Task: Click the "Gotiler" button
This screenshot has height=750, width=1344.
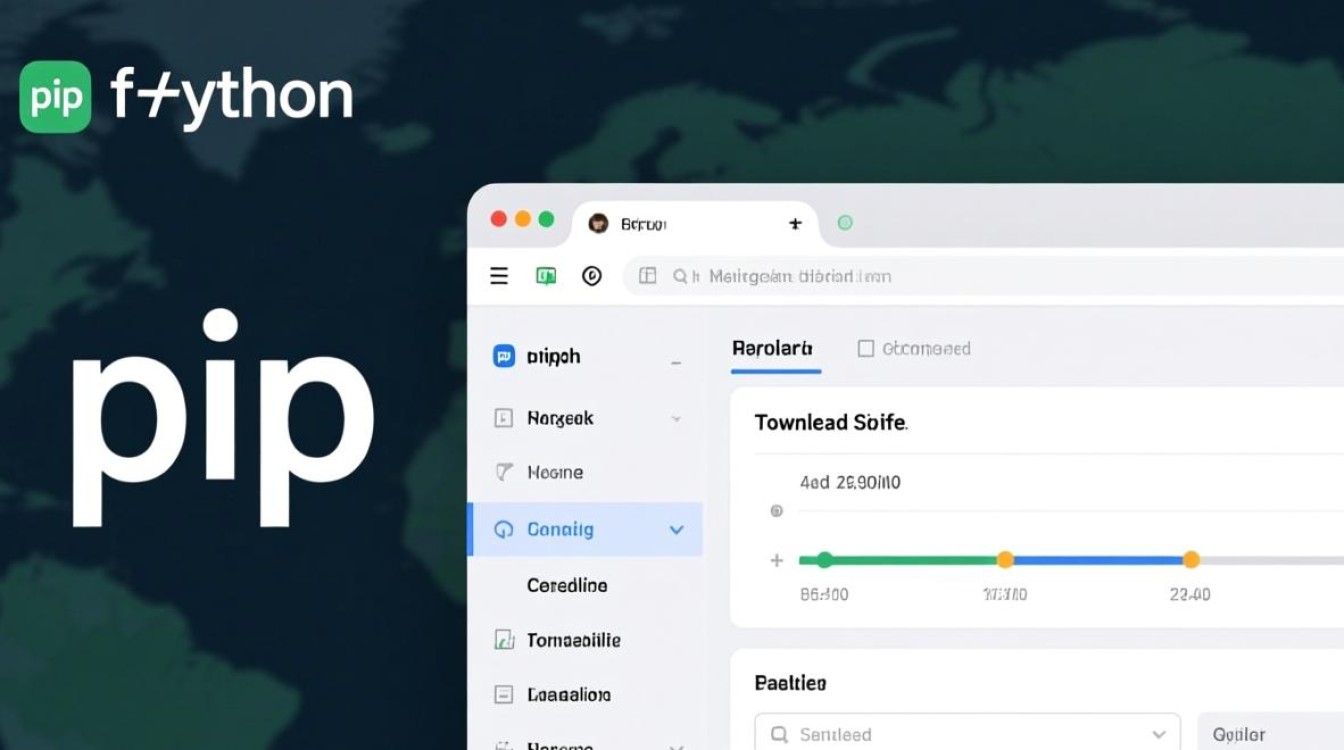Action: tap(1239, 735)
